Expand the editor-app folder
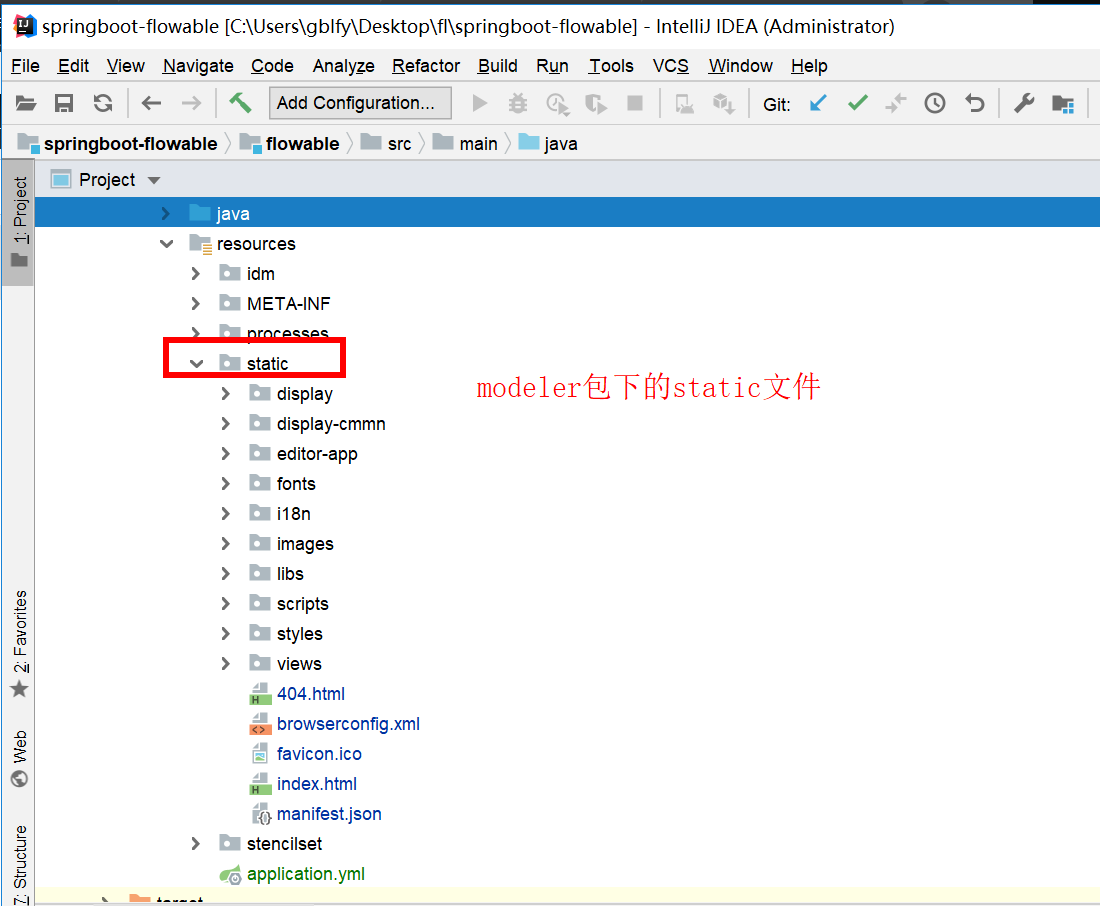The height and width of the screenshot is (906, 1100). pos(225,454)
